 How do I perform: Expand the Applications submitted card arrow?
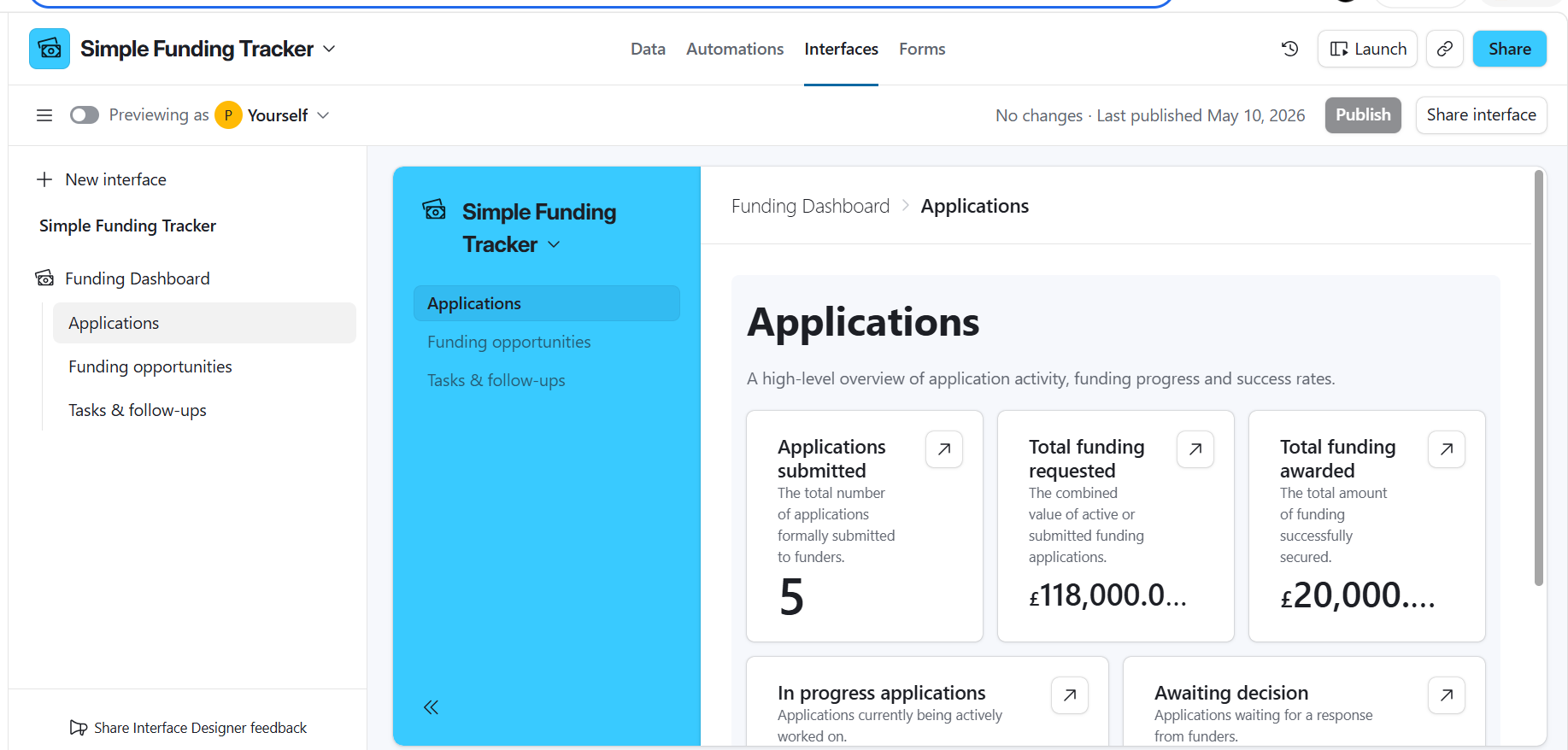point(944,449)
